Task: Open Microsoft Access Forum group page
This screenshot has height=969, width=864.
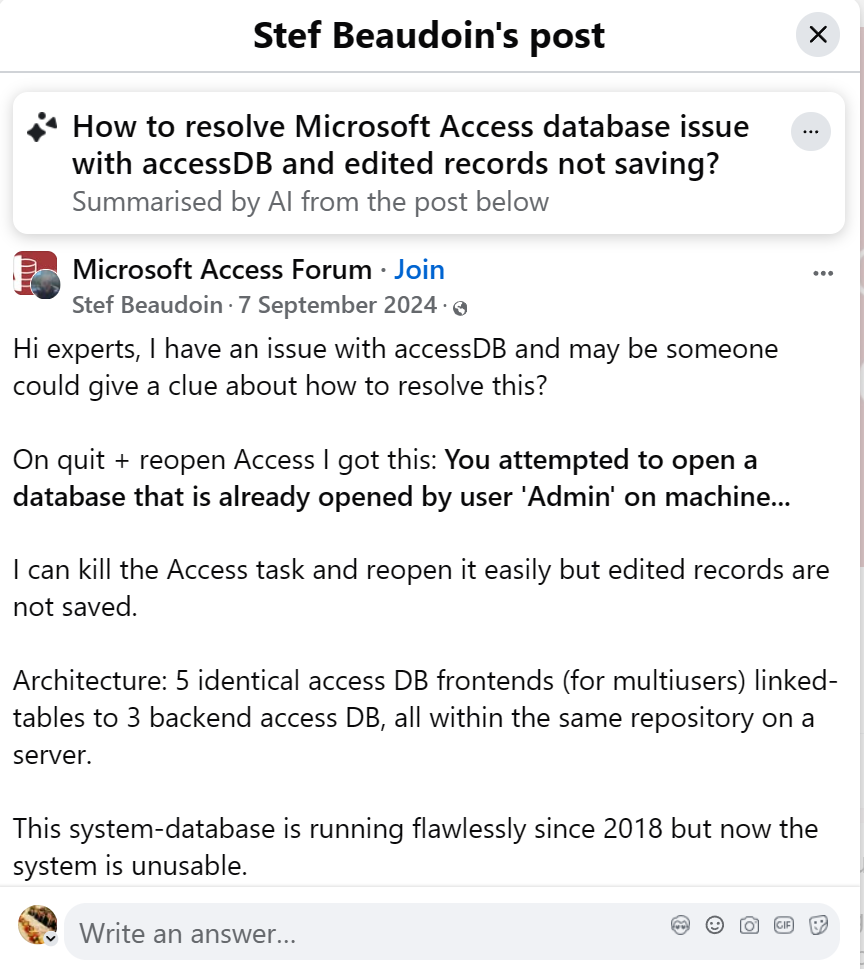Action: (x=222, y=270)
